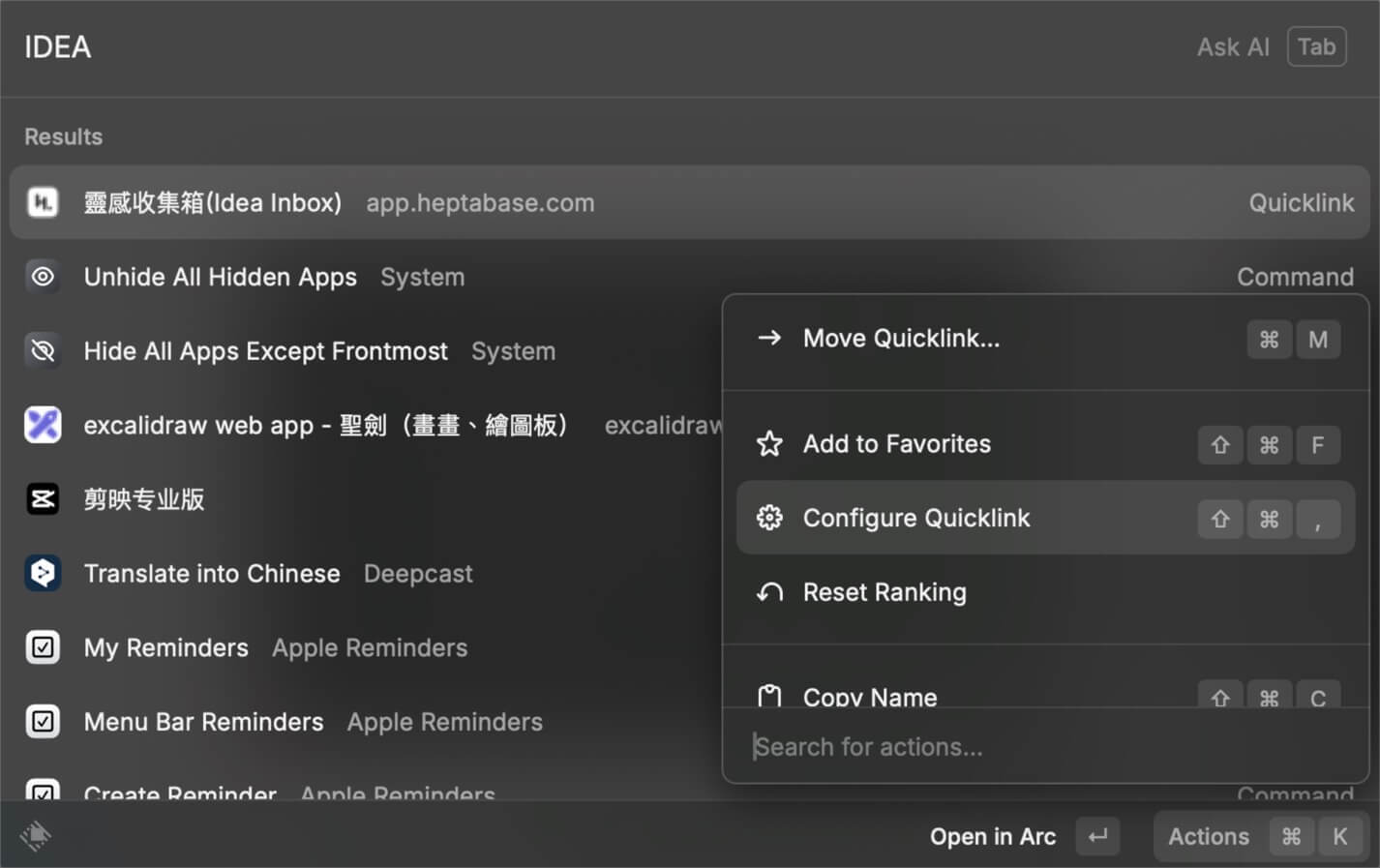Select the Deepcast translate icon

pyautogui.click(x=43, y=573)
